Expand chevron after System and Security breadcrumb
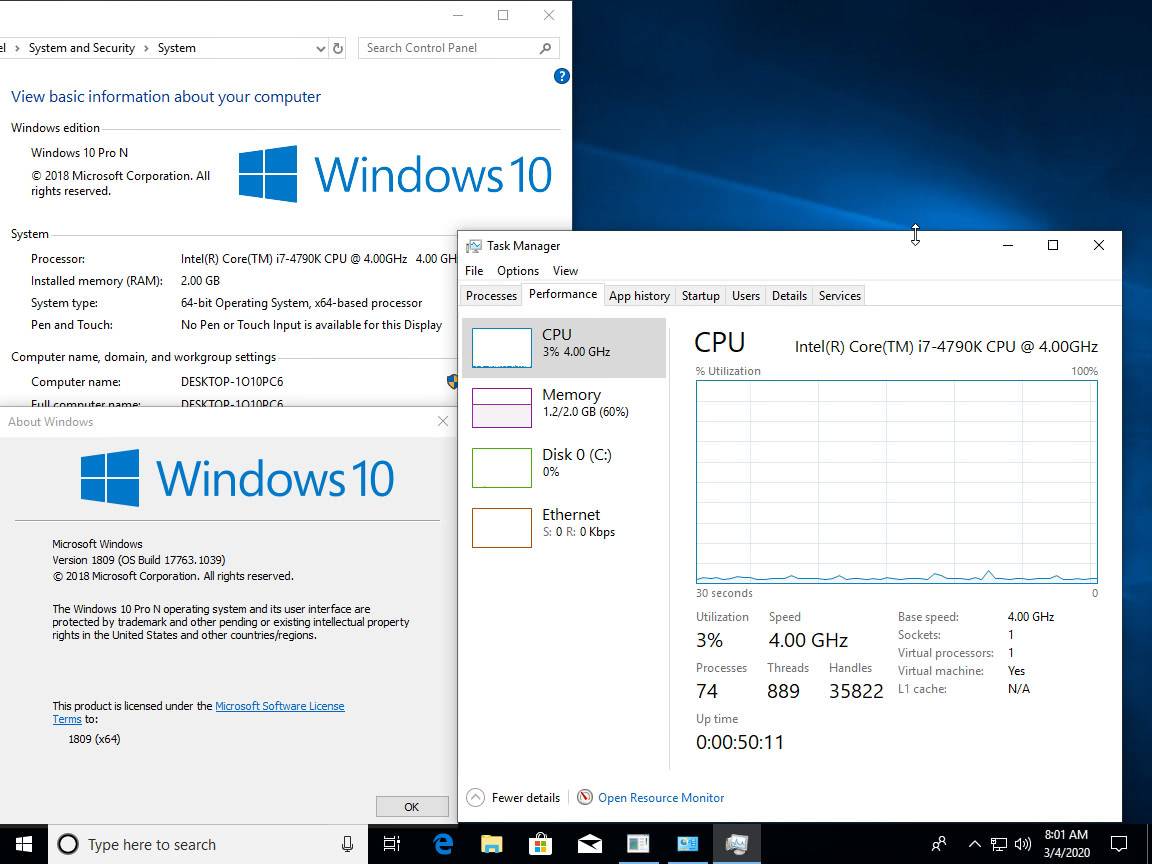1152x864 pixels. click(146, 48)
